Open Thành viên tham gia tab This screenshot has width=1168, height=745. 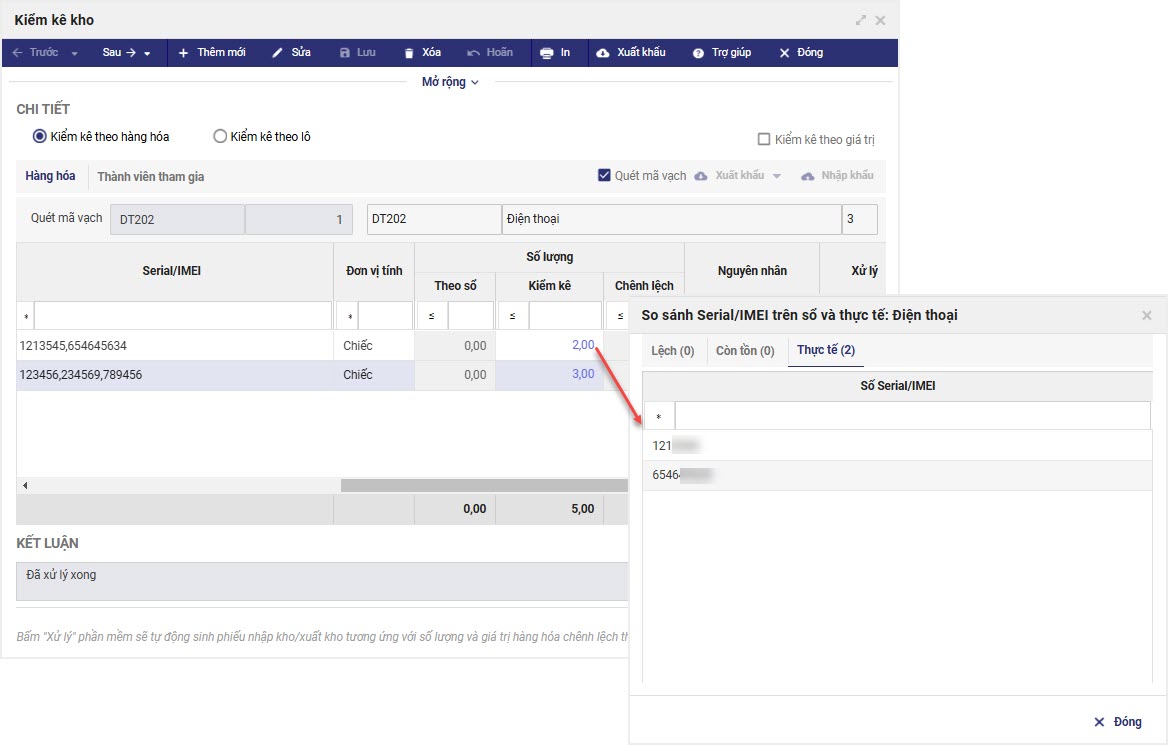click(x=150, y=177)
